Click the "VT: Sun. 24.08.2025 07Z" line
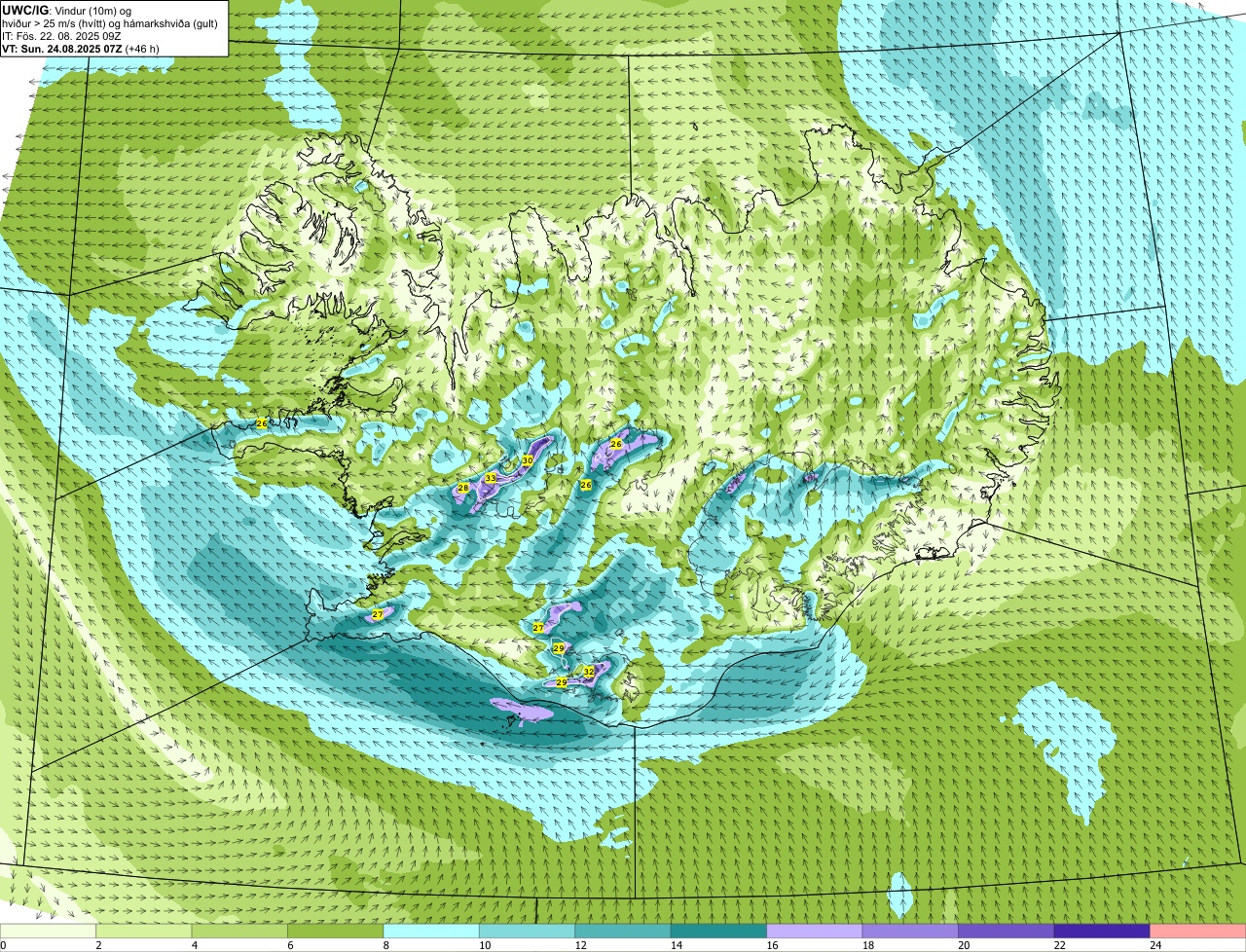This screenshot has width=1246, height=952. [62, 49]
